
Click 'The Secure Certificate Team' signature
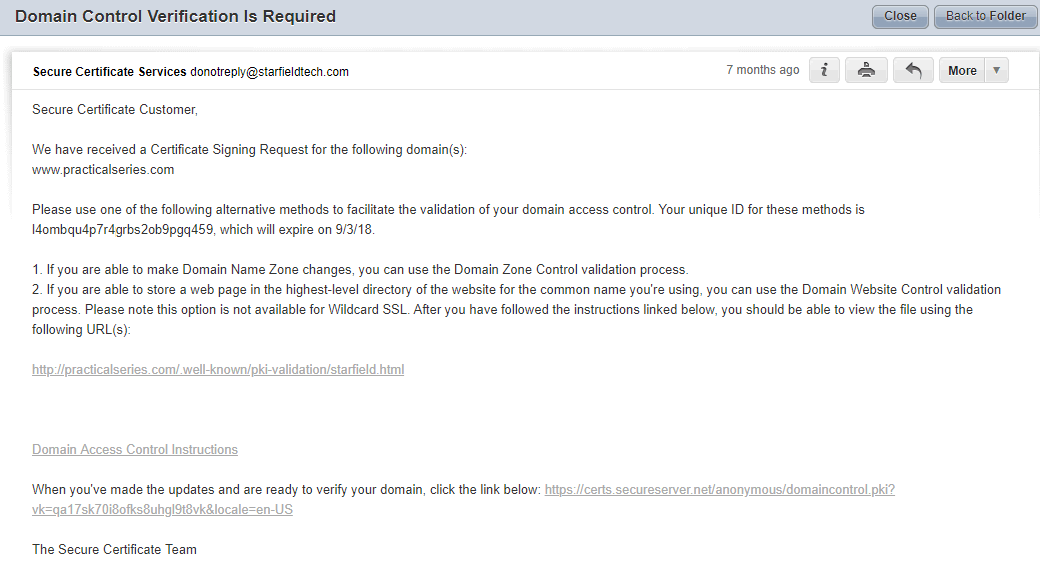(x=114, y=549)
